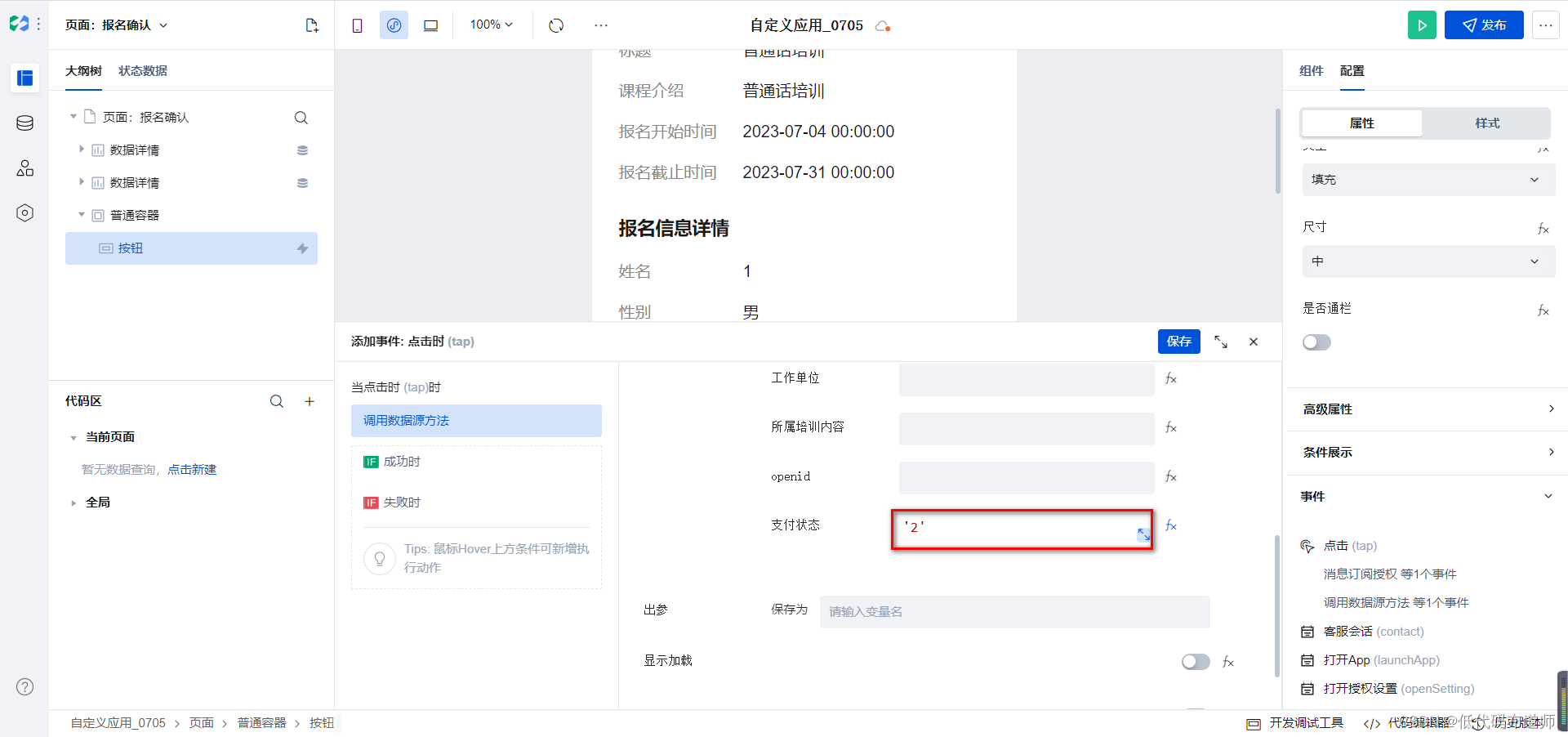Click fx icon beside 所属培训内容 field
The image size is (1568, 737).
point(1171,427)
